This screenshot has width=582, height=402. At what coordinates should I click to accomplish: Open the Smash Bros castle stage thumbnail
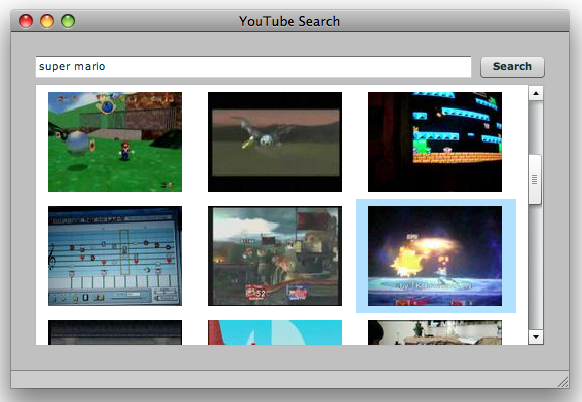(275, 256)
